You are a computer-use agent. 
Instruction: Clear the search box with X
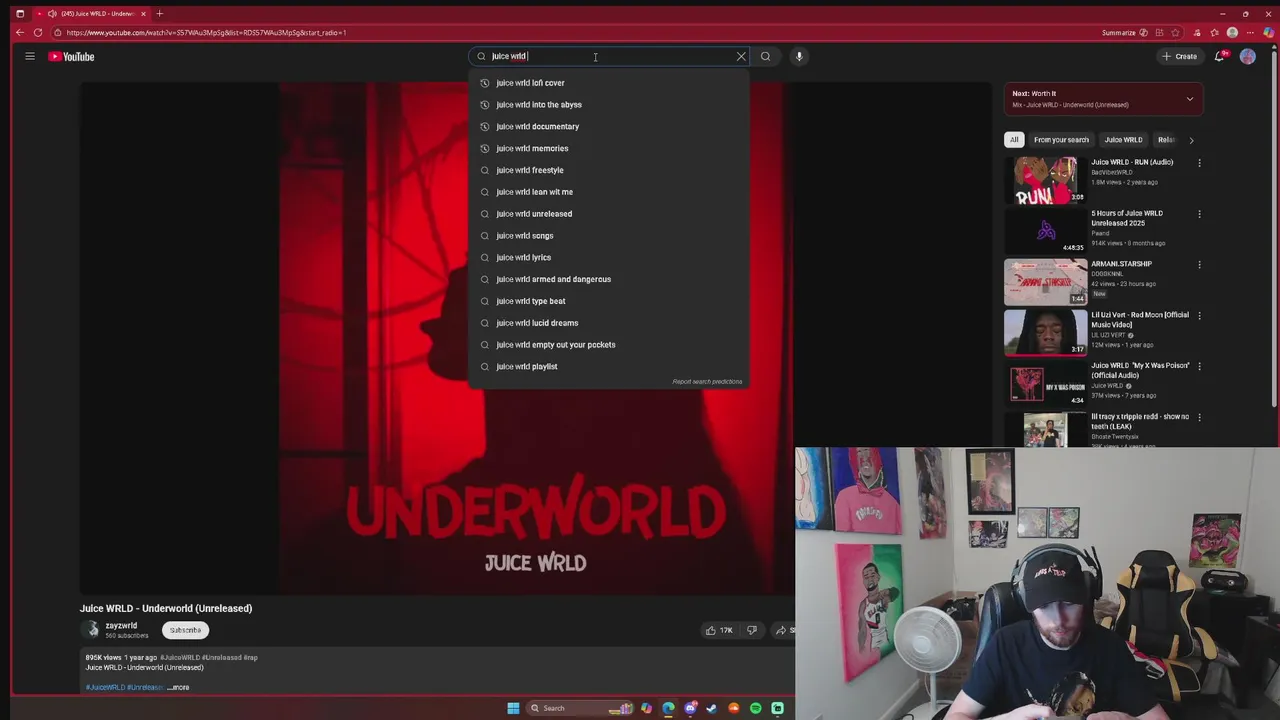tap(741, 56)
